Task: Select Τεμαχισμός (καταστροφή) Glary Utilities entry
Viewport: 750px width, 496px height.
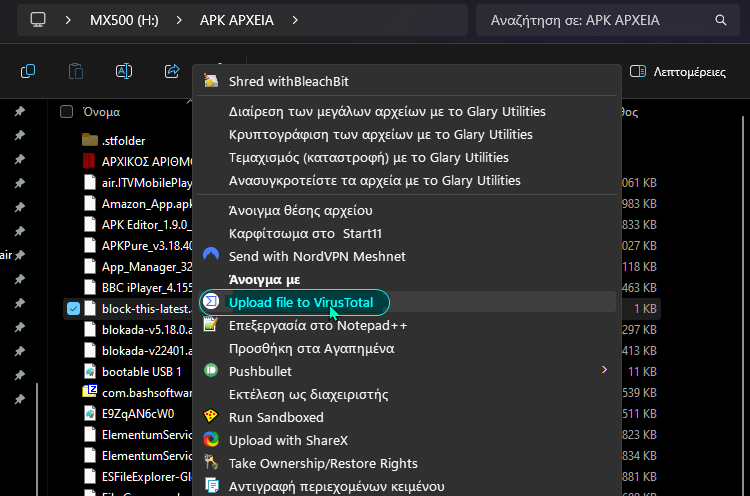Action: click(407, 157)
